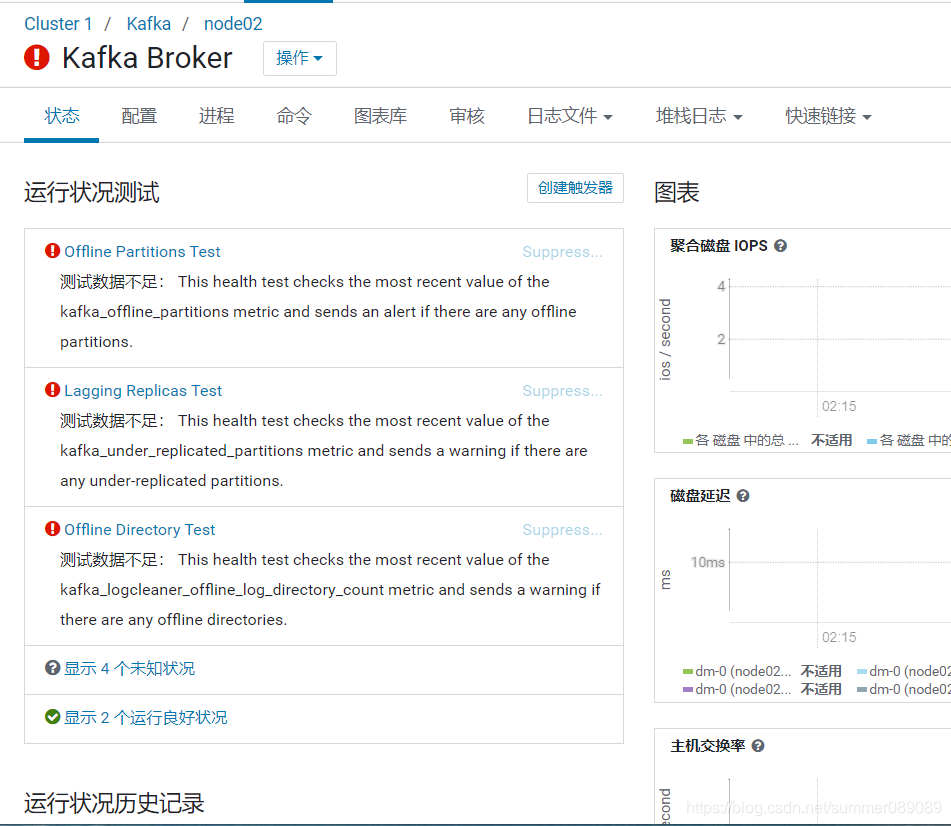This screenshot has width=951, height=826.
Task: Suppress the Lagging Replicas Test
Action: [562, 391]
